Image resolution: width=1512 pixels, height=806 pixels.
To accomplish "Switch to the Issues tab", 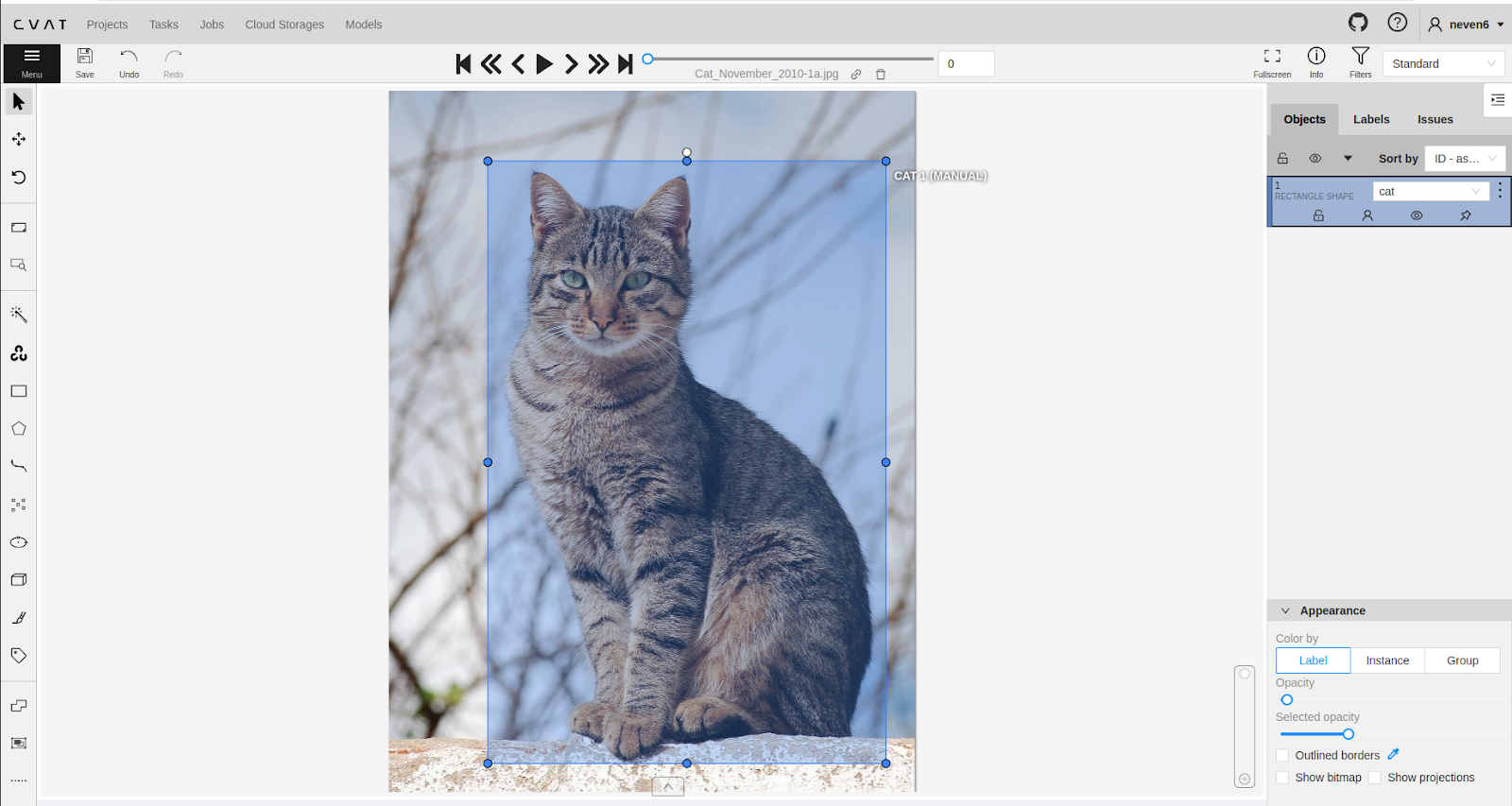I will (1435, 119).
